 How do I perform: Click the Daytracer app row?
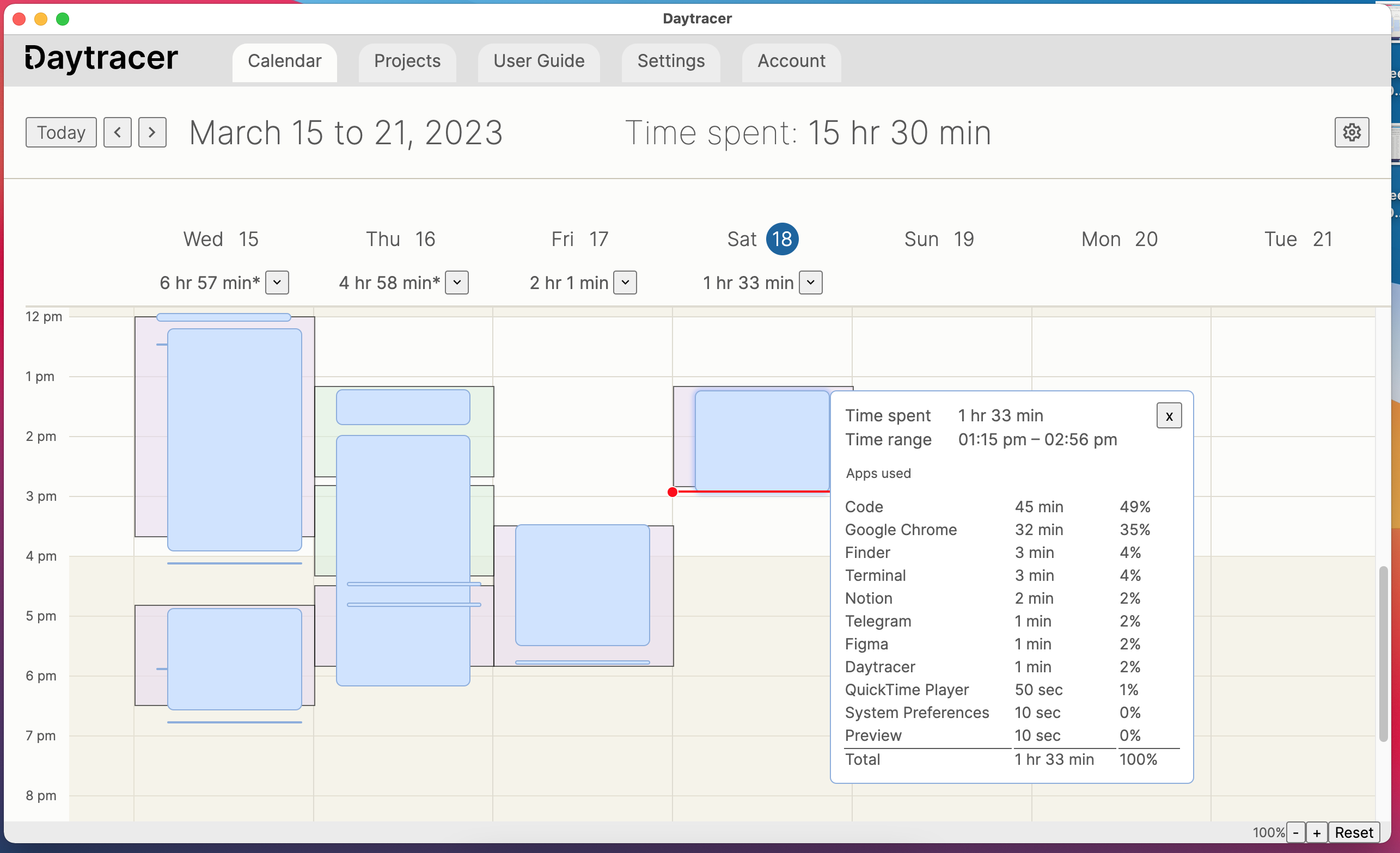point(1011,667)
